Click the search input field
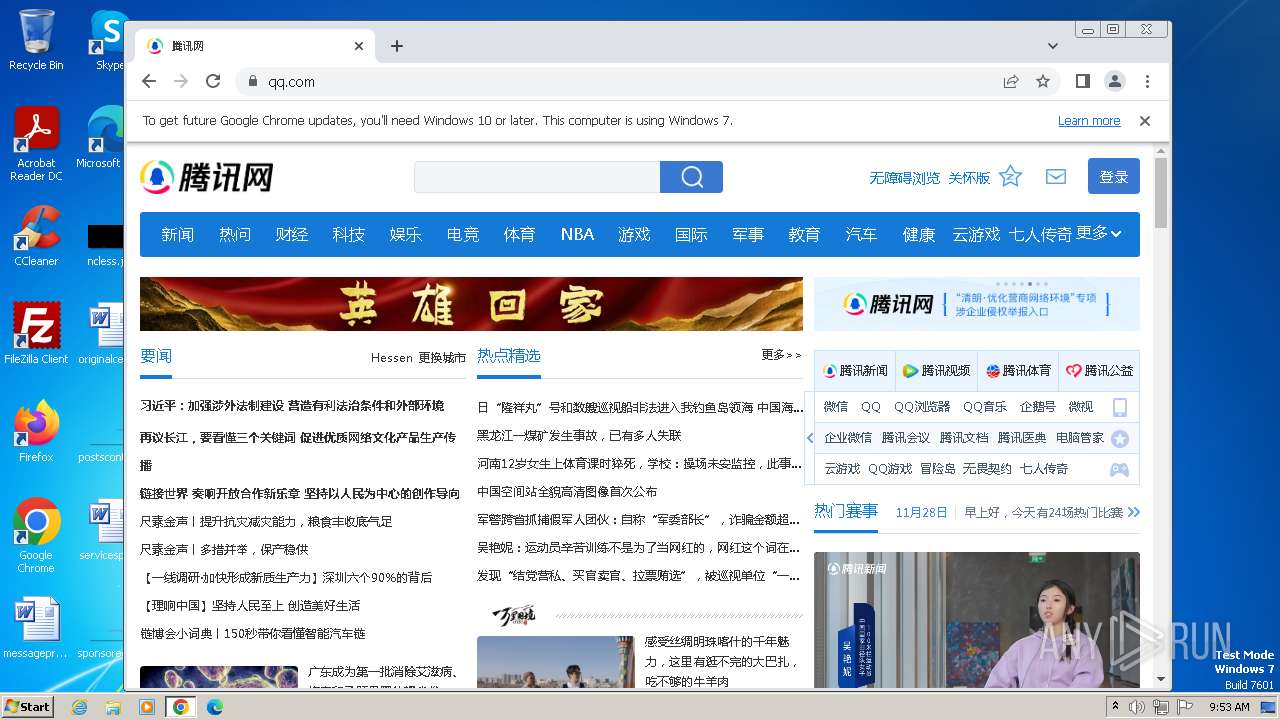 pyautogui.click(x=537, y=177)
